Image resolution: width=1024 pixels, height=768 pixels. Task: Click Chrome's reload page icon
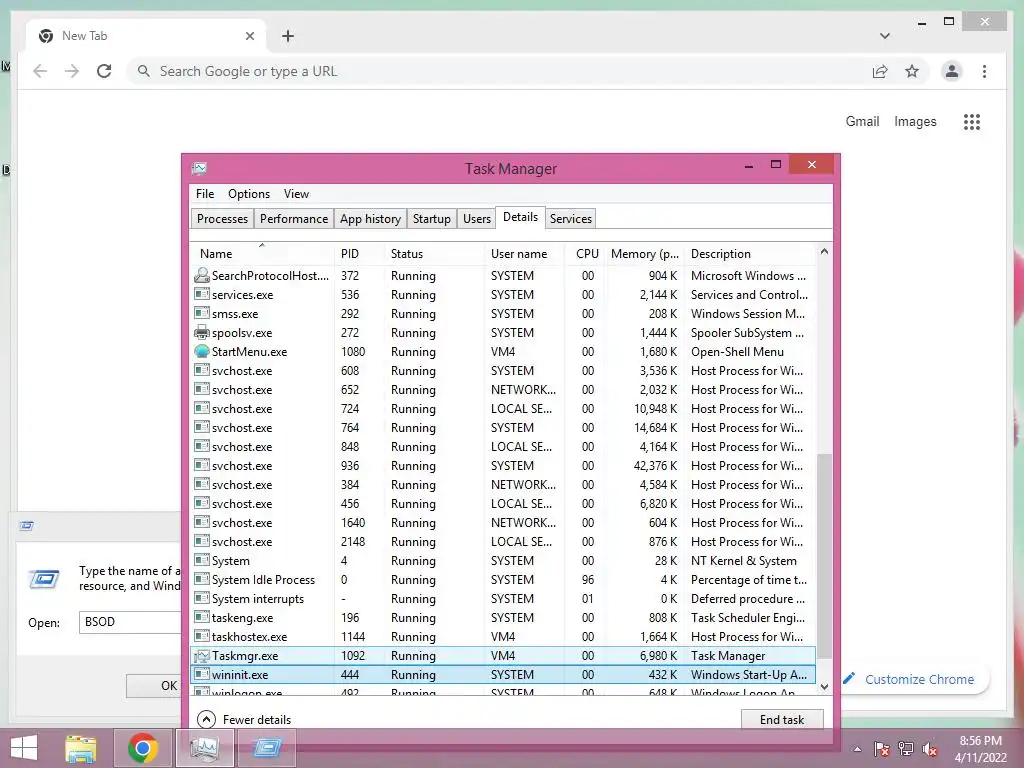pyautogui.click(x=104, y=71)
